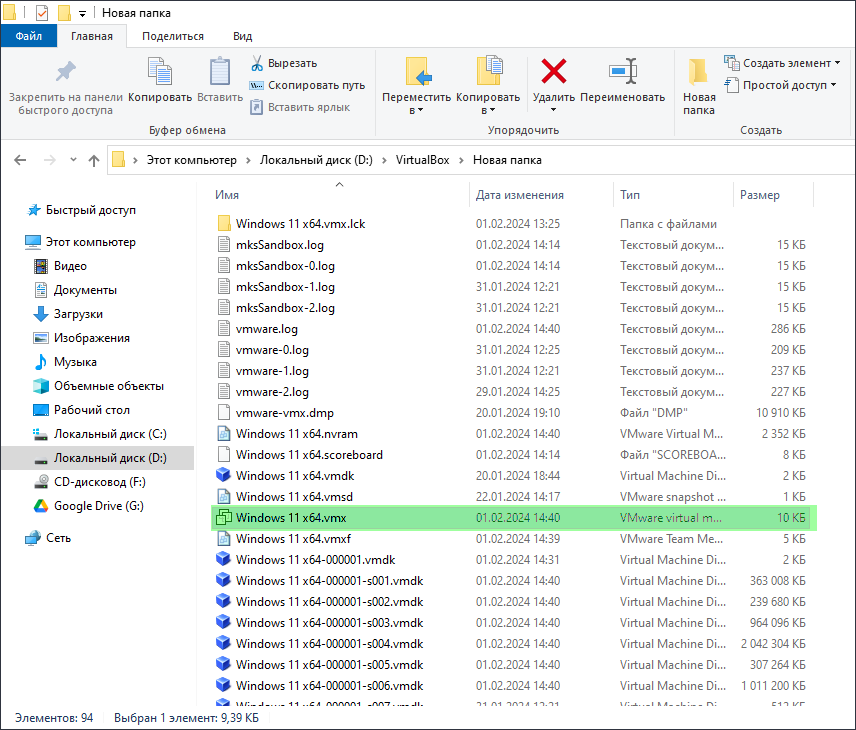Open Загрузки in the navigation pane
The width and height of the screenshot is (856, 730).
pos(78,314)
